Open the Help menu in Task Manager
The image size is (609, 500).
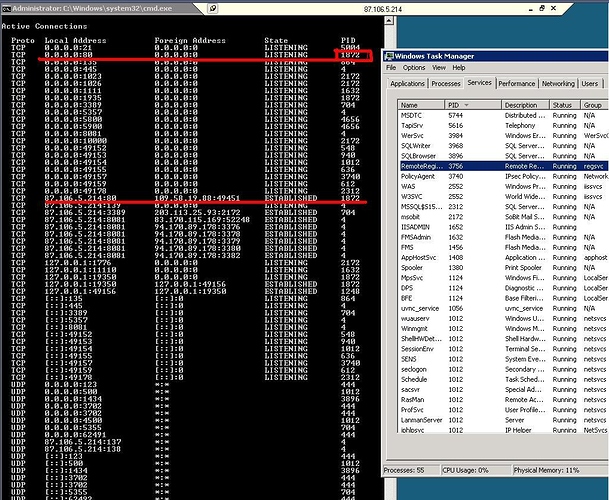point(459,68)
